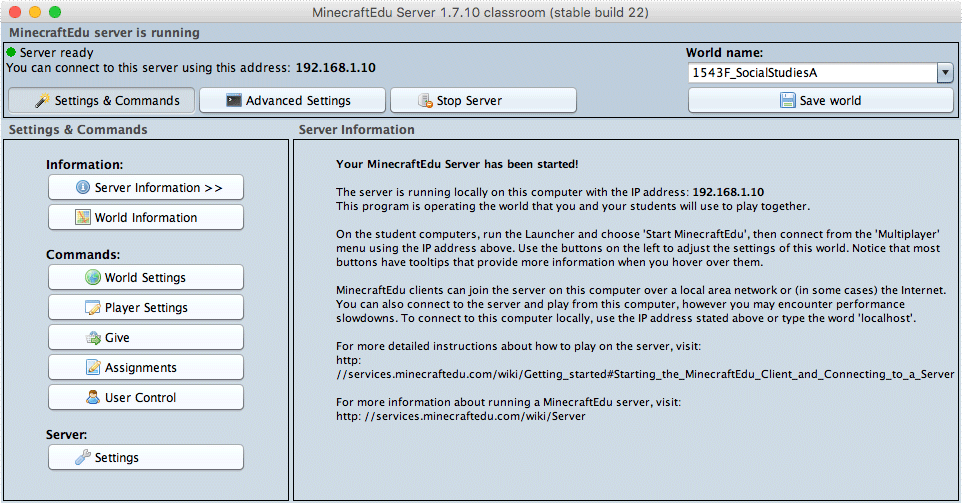The width and height of the screenshot is (962, 503).
Task: Click the 1543F_SocialStudiesA world name field
Action: coord(813,73)
